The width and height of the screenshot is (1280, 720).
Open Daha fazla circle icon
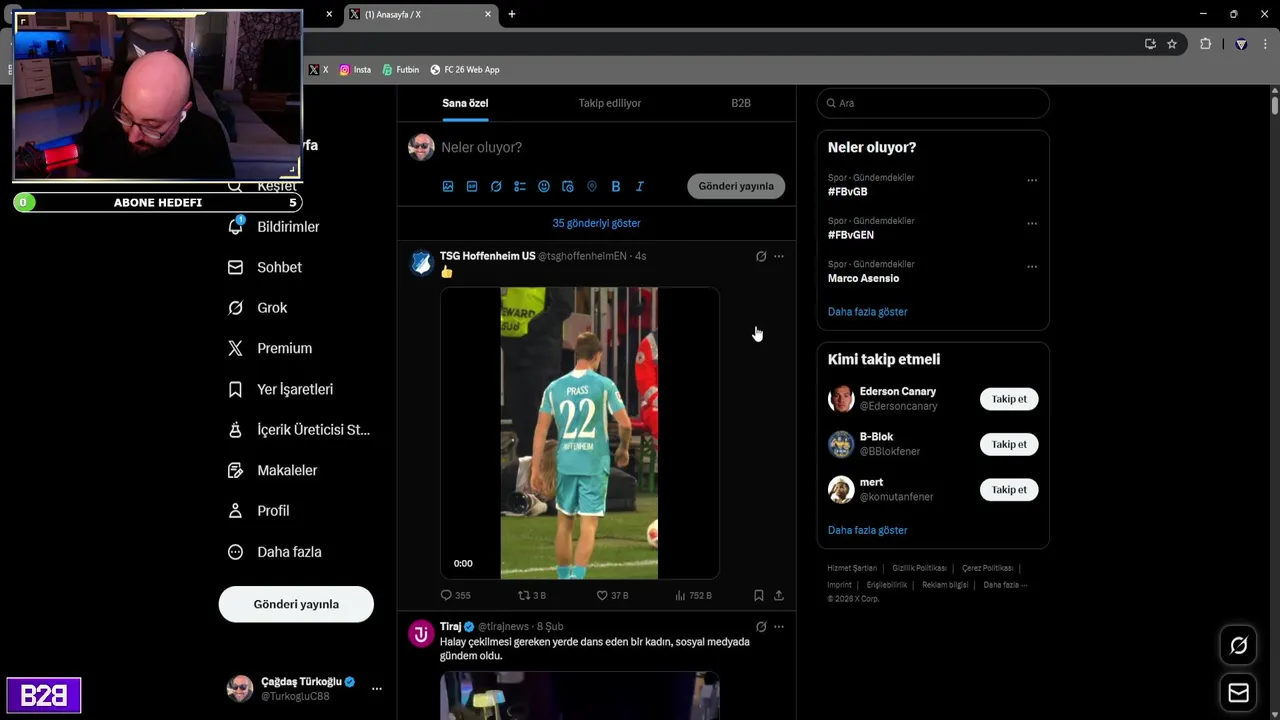[x=235, y=552]
